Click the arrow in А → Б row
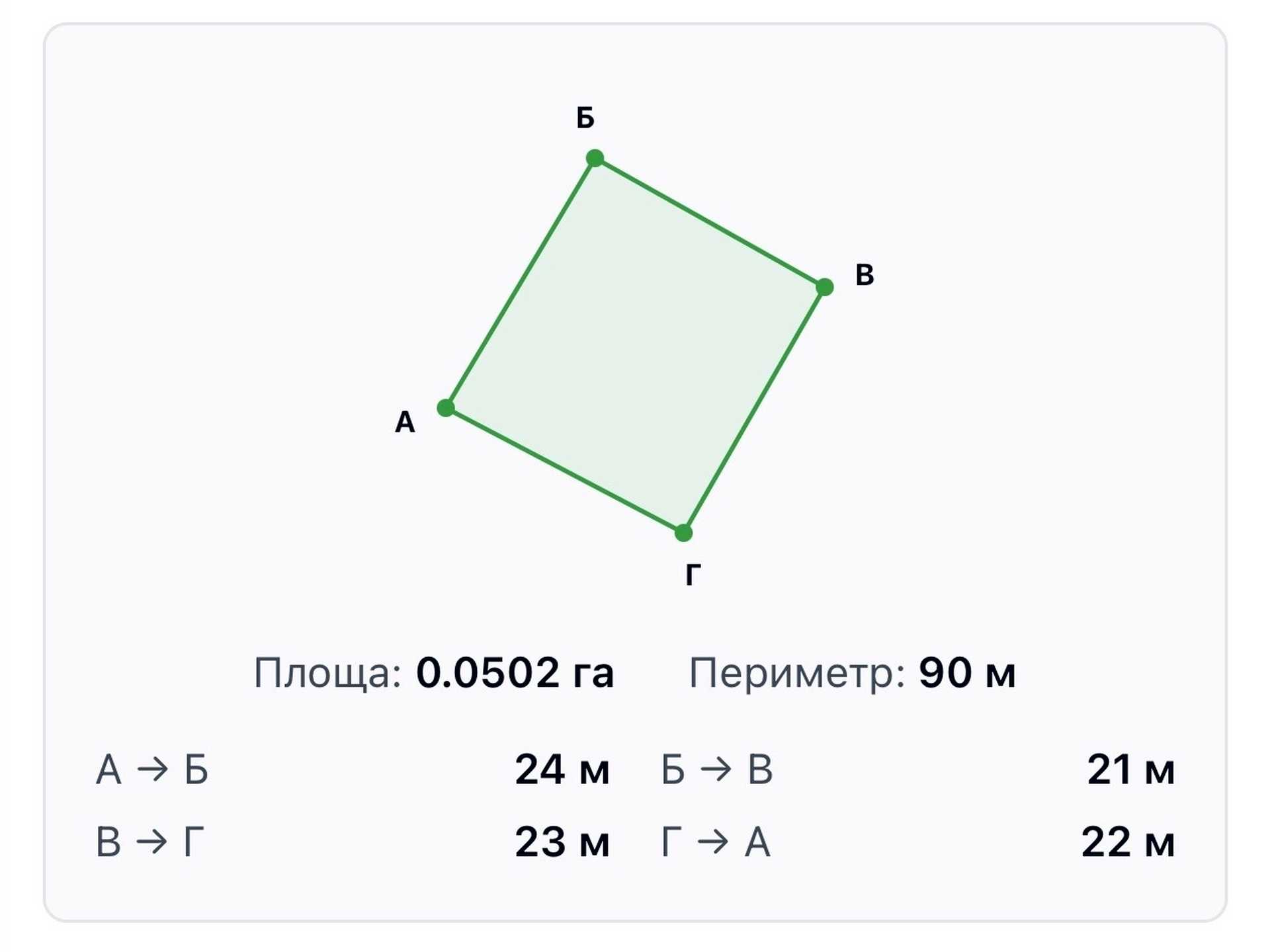The image size is (1270, 952). tap(153, 770)
